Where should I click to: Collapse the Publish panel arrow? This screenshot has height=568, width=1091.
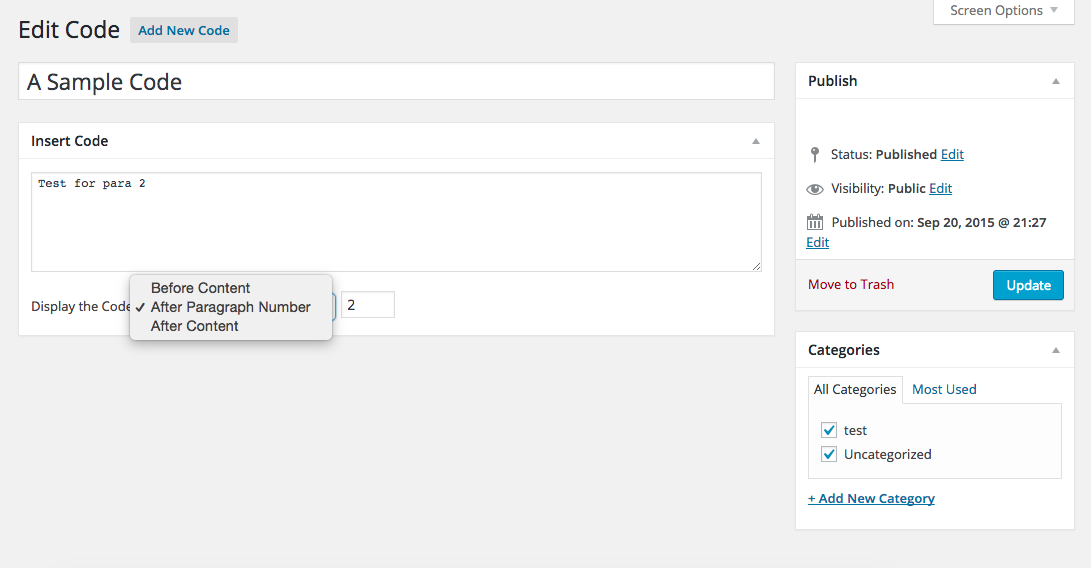[1055, 81]
